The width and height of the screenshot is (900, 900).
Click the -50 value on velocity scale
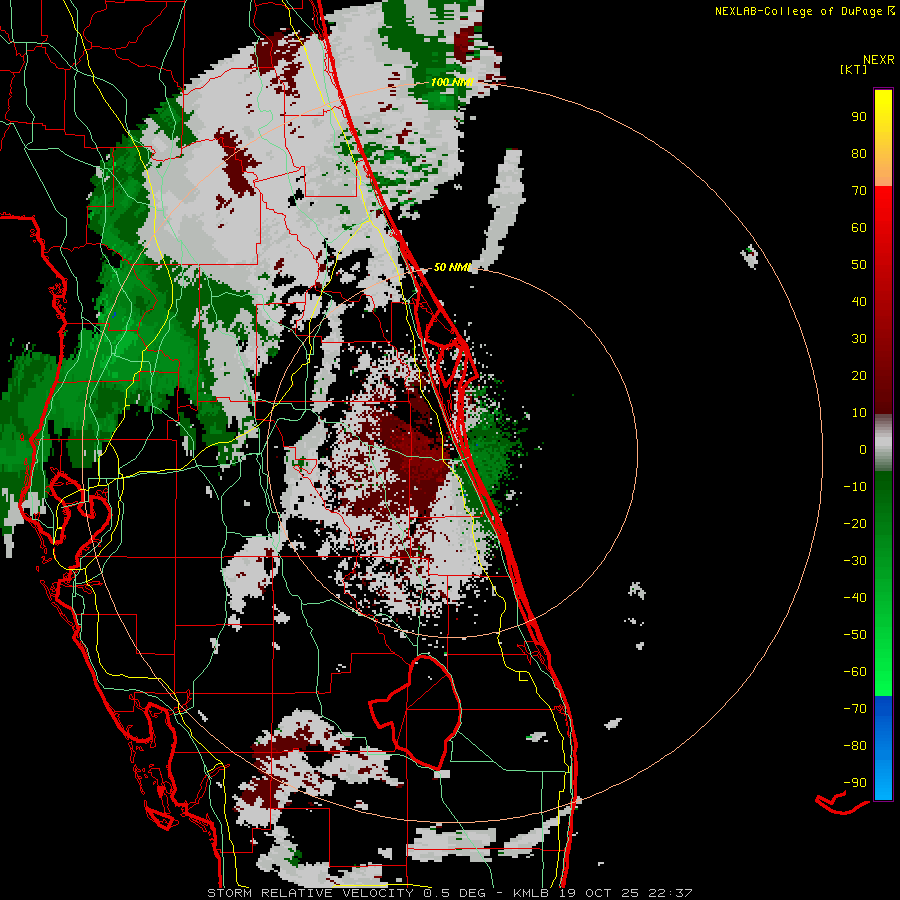coord(855,635)
